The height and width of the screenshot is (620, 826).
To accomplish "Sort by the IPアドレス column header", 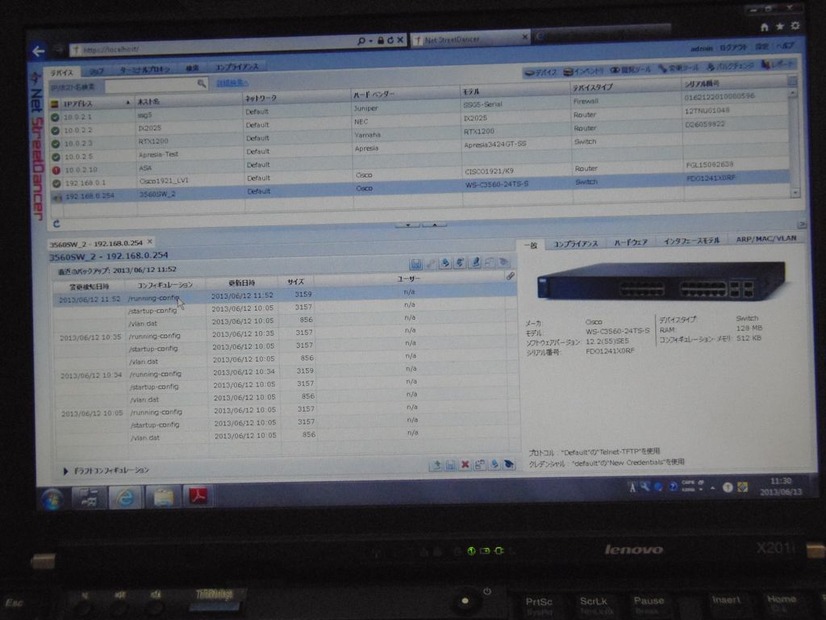I will 92,104.
